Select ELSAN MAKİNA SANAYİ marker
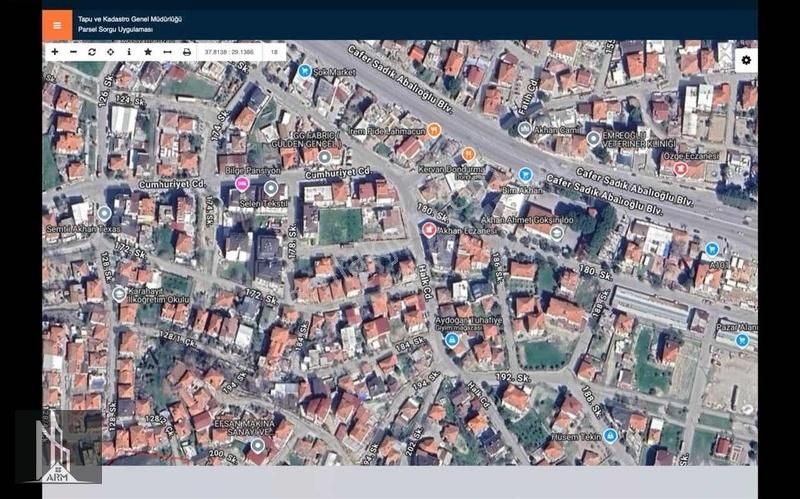Viewport: 800px width, 499px height. [258, 446]
